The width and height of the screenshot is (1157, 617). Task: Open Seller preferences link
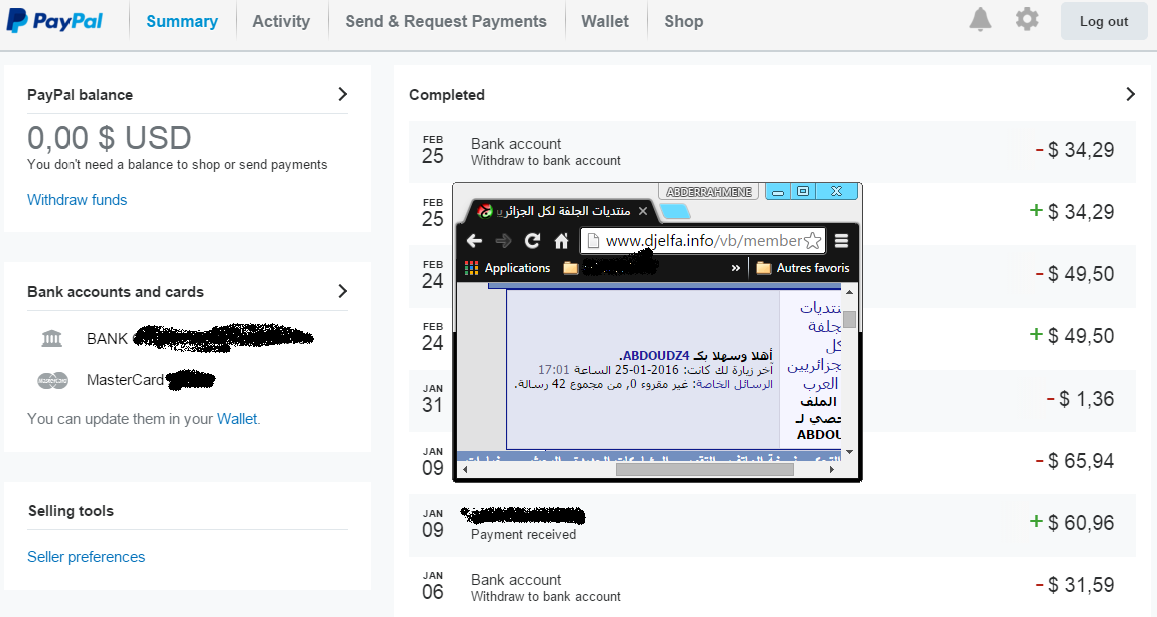click(x=86, y=557)
